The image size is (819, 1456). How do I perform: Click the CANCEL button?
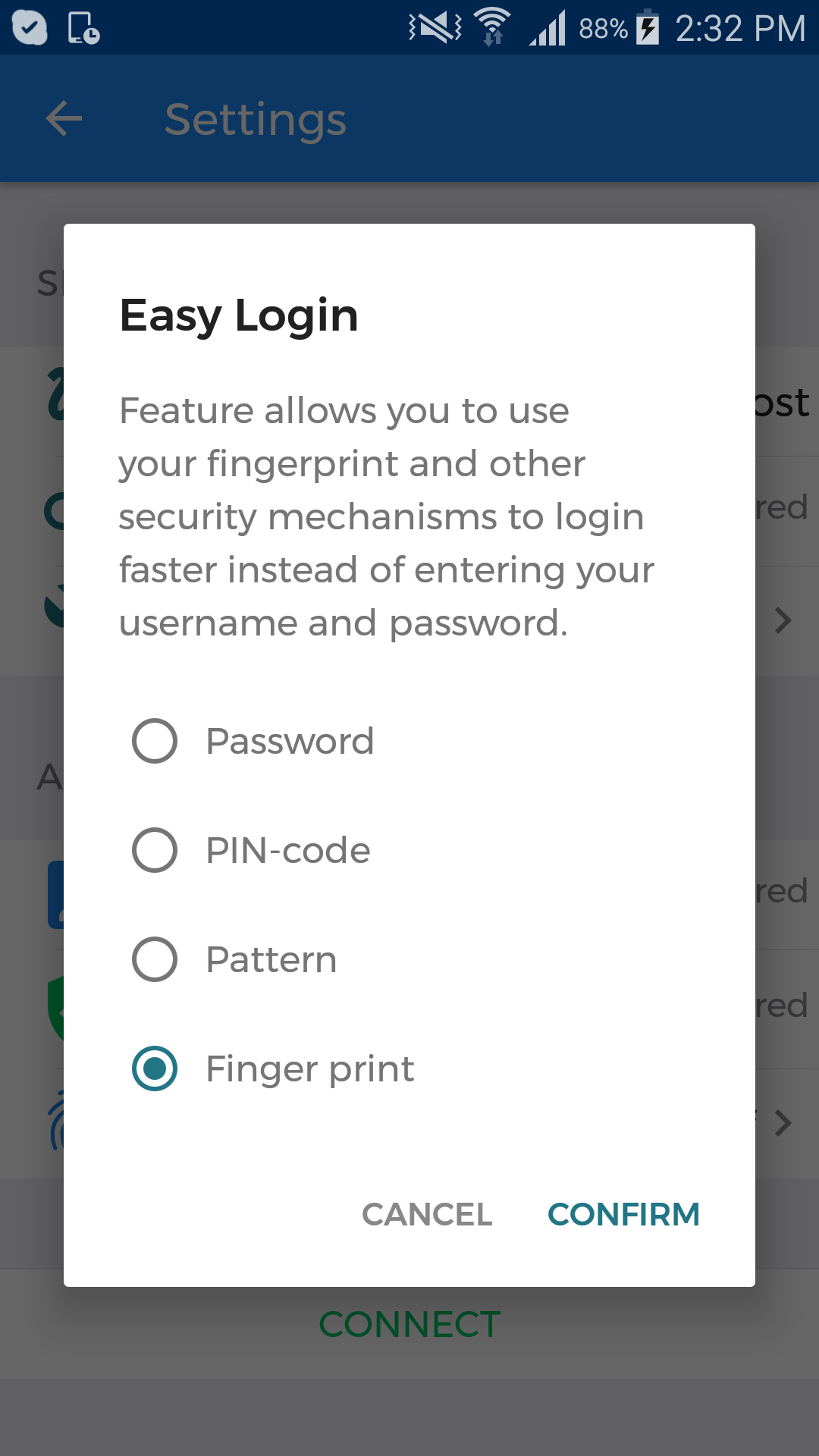(x=427, y=1214)
